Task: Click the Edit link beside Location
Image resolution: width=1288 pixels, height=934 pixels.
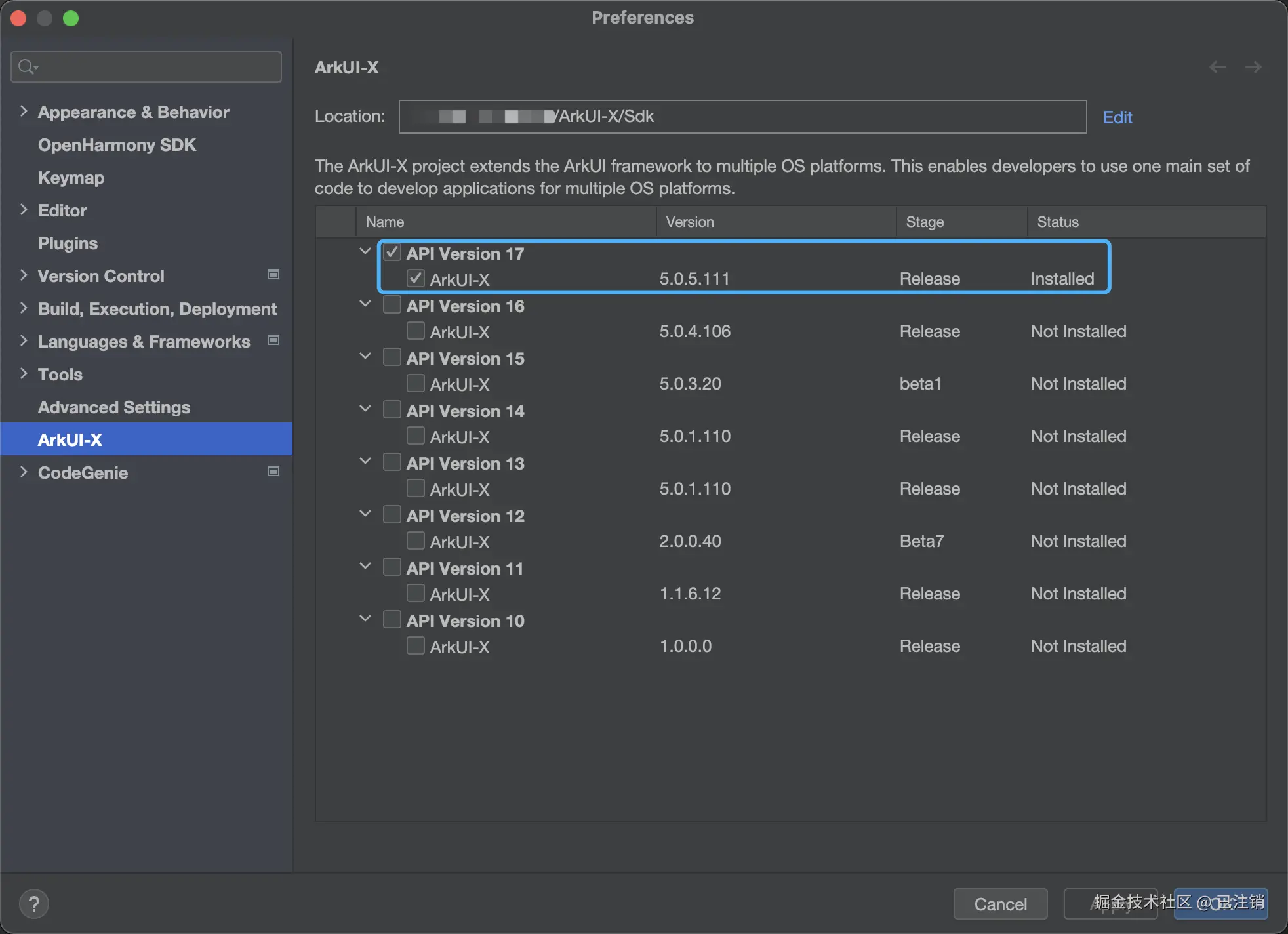Action: coord(1117,117)
